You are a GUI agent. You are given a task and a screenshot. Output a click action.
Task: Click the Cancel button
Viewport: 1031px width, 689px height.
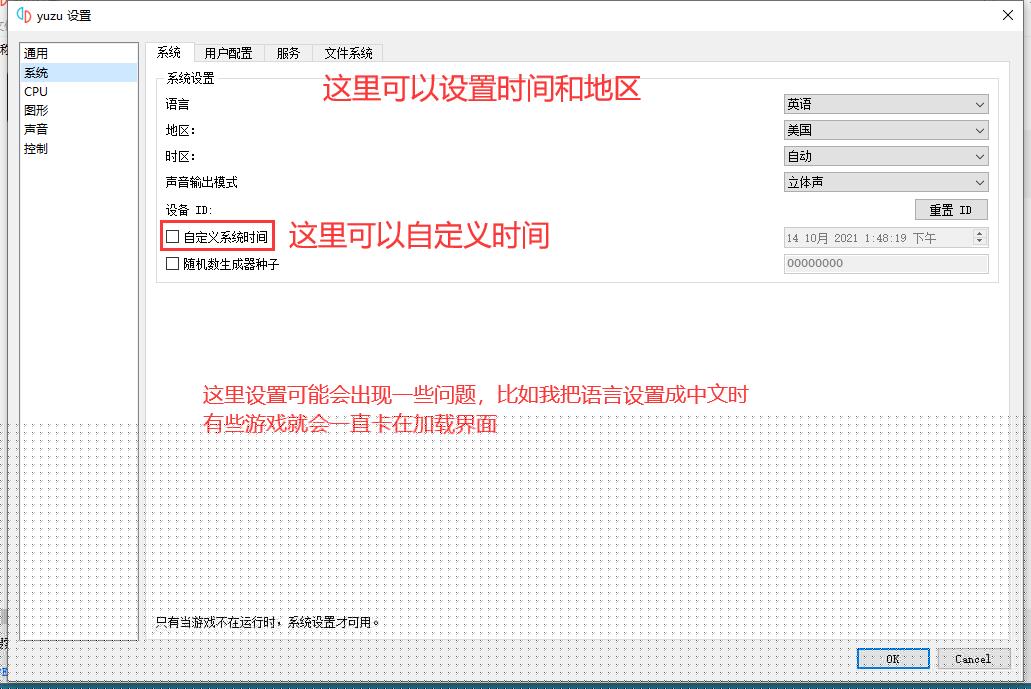coord(972,659)
